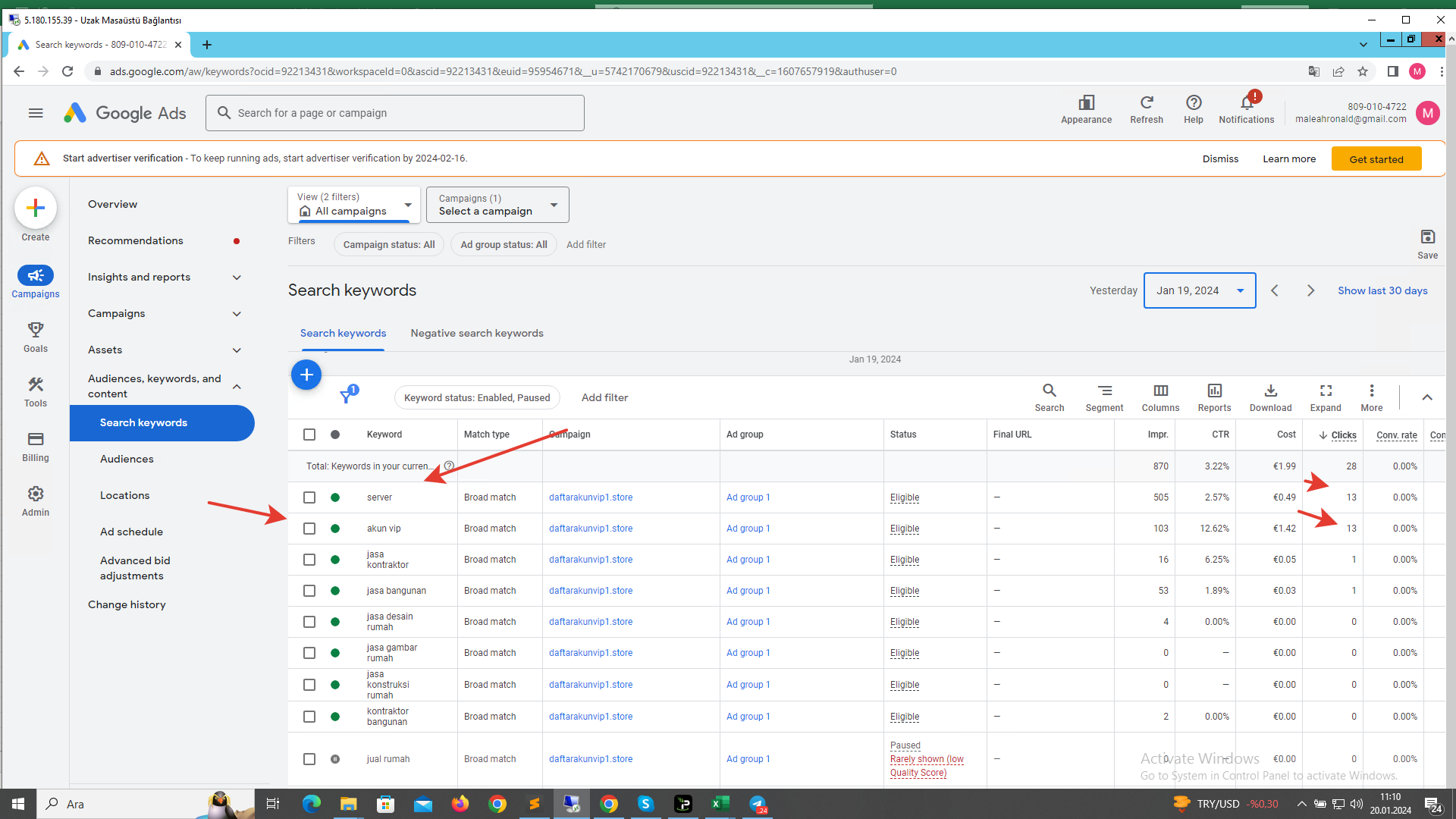Click the Get started button
The width and height of the screenshot is (1456, 819).
pyautogui.click(x=1376, y=159)
